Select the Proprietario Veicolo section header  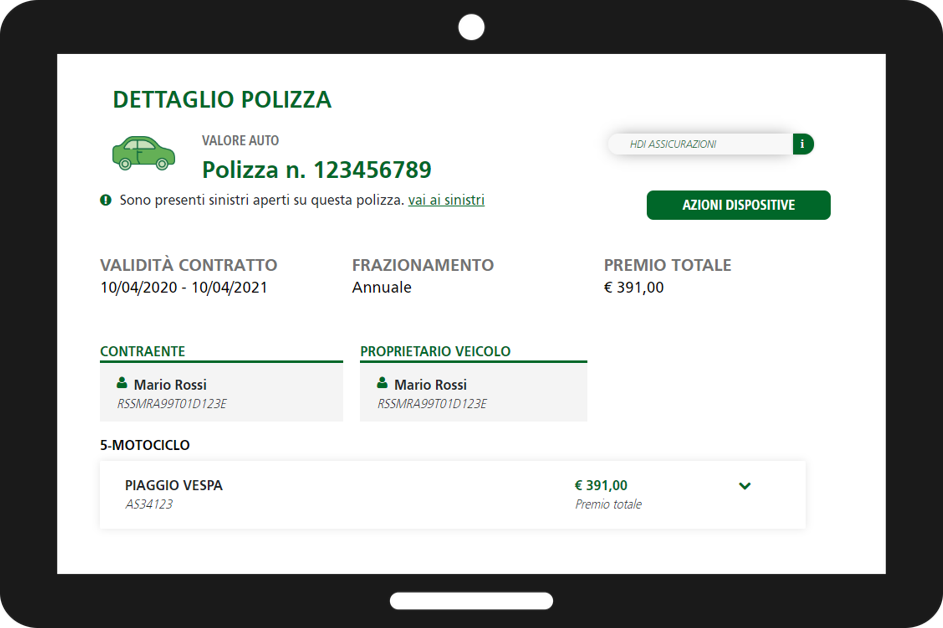pyautogui.click(x=435, y=351)
